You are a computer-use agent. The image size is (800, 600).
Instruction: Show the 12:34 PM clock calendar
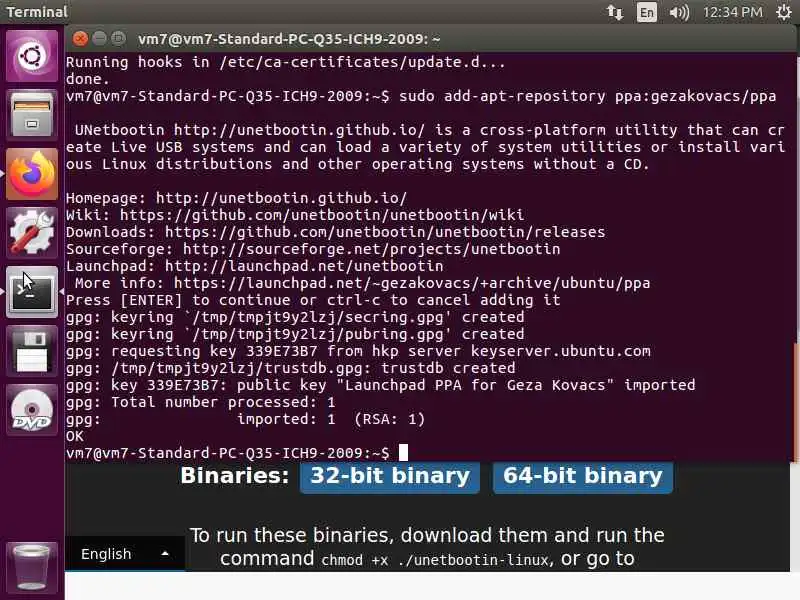[733, 12]
